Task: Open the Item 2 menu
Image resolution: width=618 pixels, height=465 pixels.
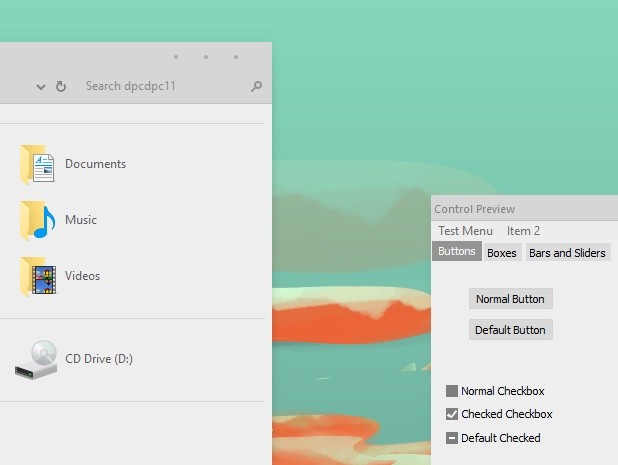Action: click(523, 231)
